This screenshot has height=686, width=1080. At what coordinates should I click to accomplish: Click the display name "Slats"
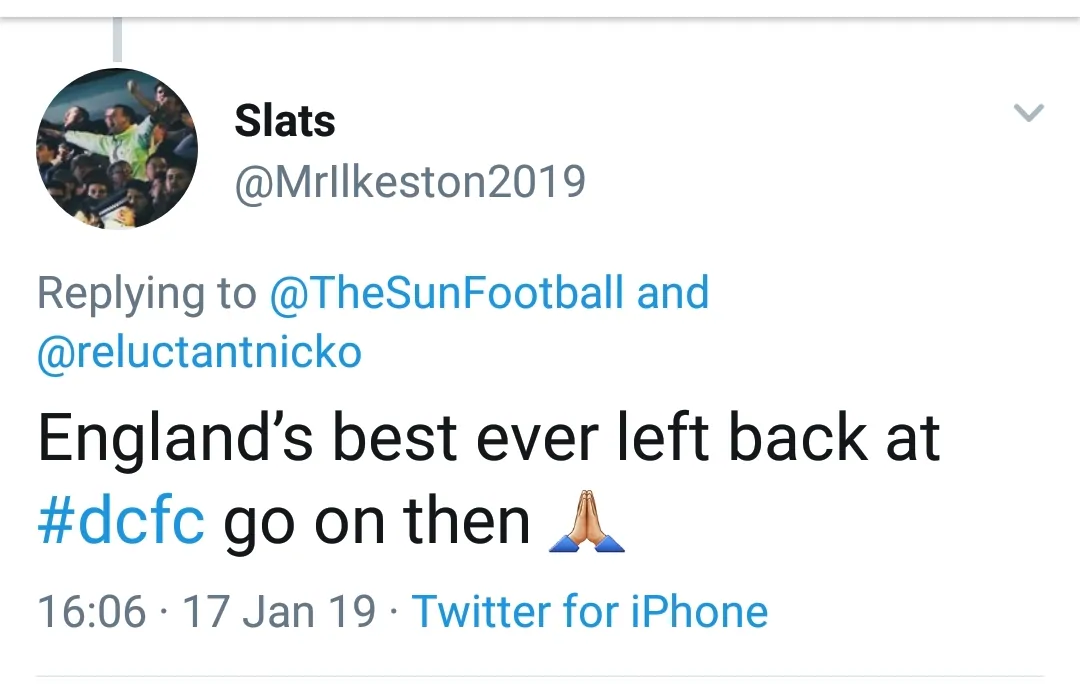285,121
